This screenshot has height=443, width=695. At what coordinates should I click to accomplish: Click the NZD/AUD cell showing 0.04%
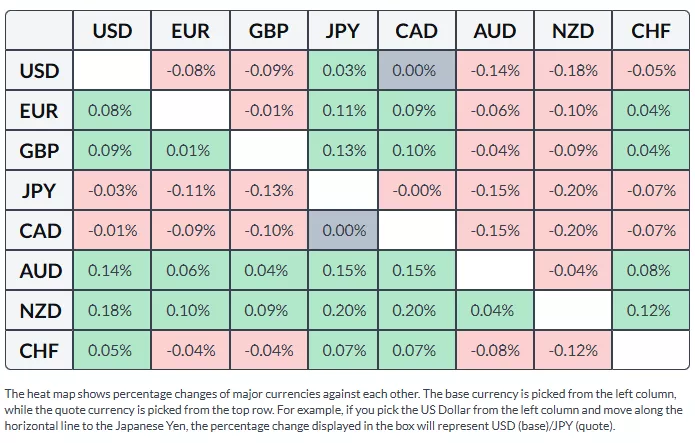(494, 310)
